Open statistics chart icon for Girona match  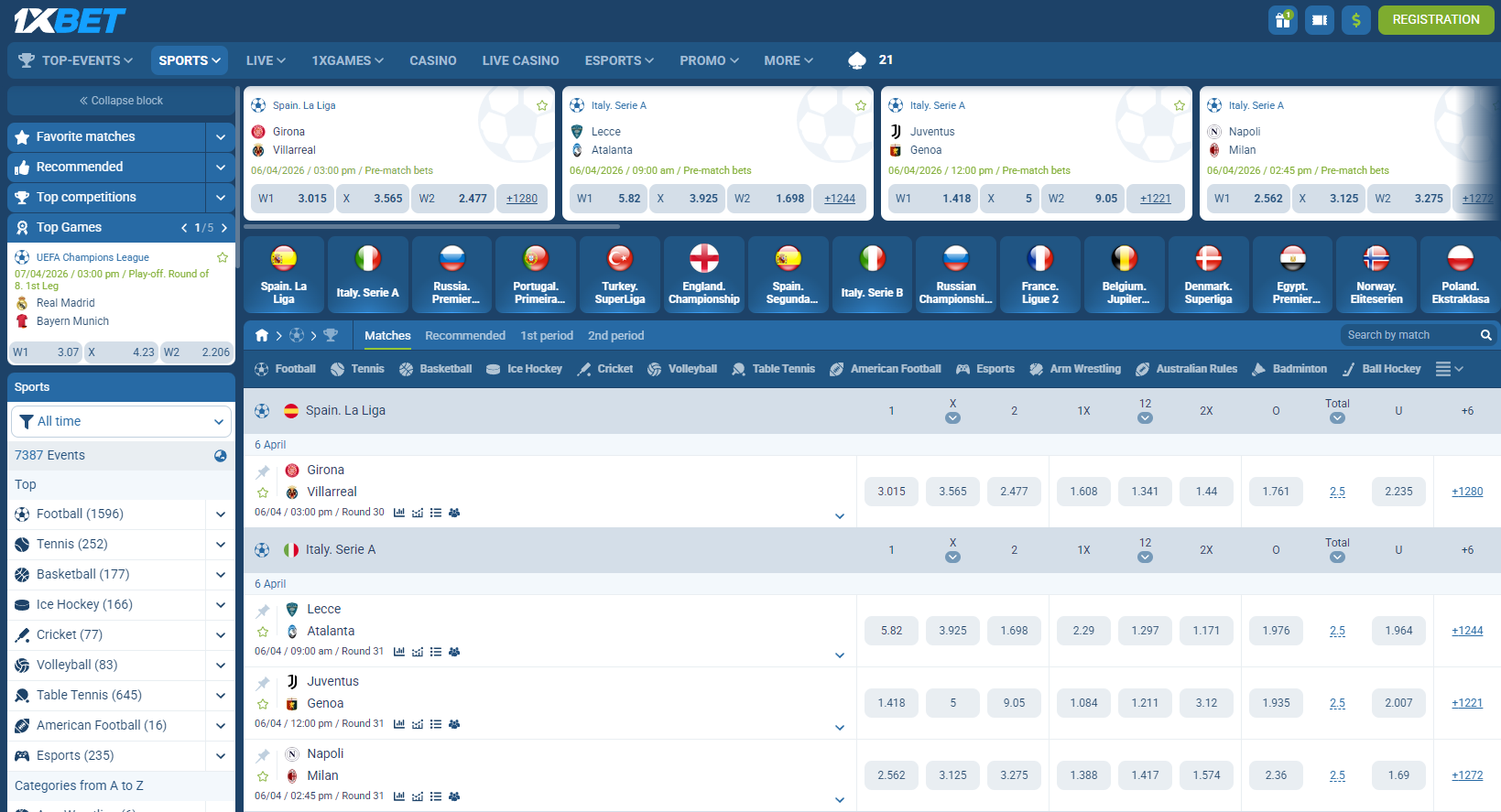(x=399, y=513)
